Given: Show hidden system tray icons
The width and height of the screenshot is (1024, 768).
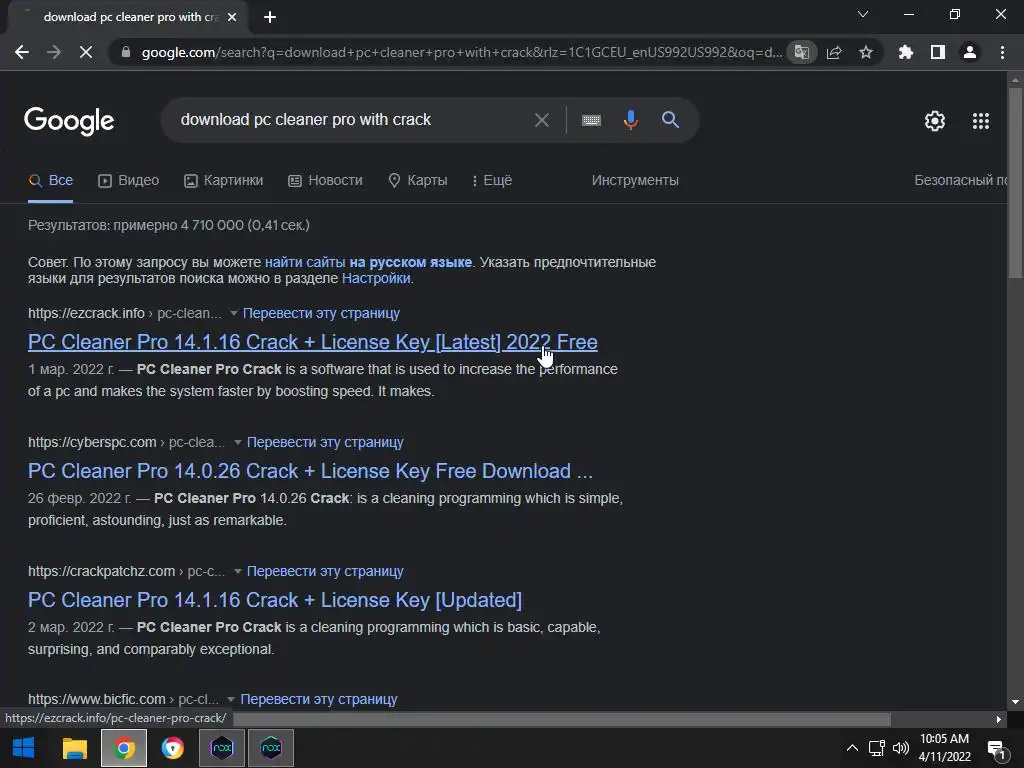Looking at the screenshot, I should point(852,748).
